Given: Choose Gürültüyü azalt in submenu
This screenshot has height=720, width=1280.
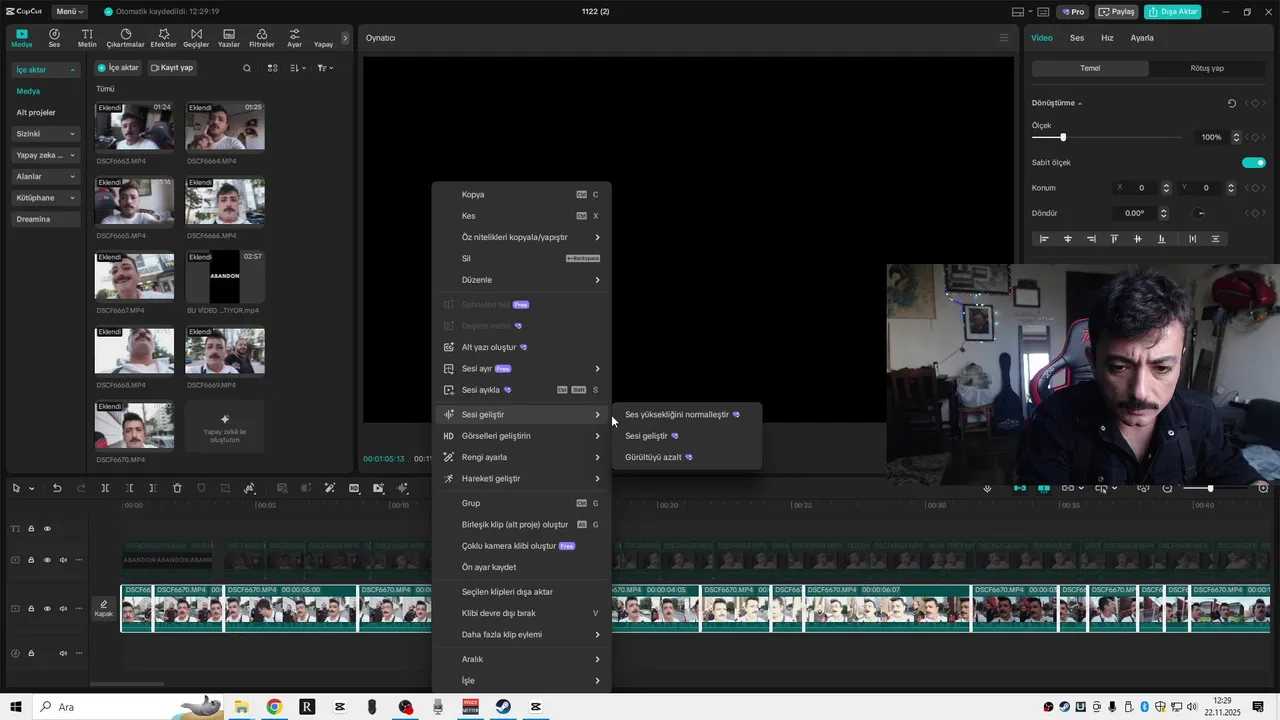Looking at the screenshot, I should tap(686, 457).
